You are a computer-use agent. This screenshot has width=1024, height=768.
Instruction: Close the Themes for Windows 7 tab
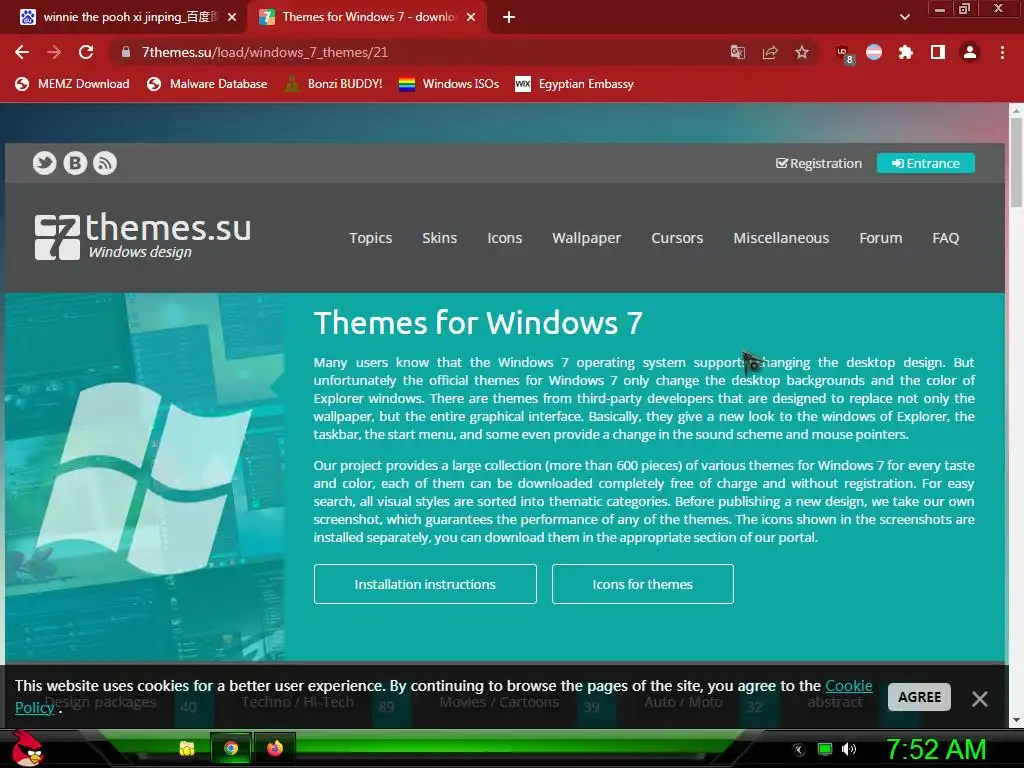[471, 17]
